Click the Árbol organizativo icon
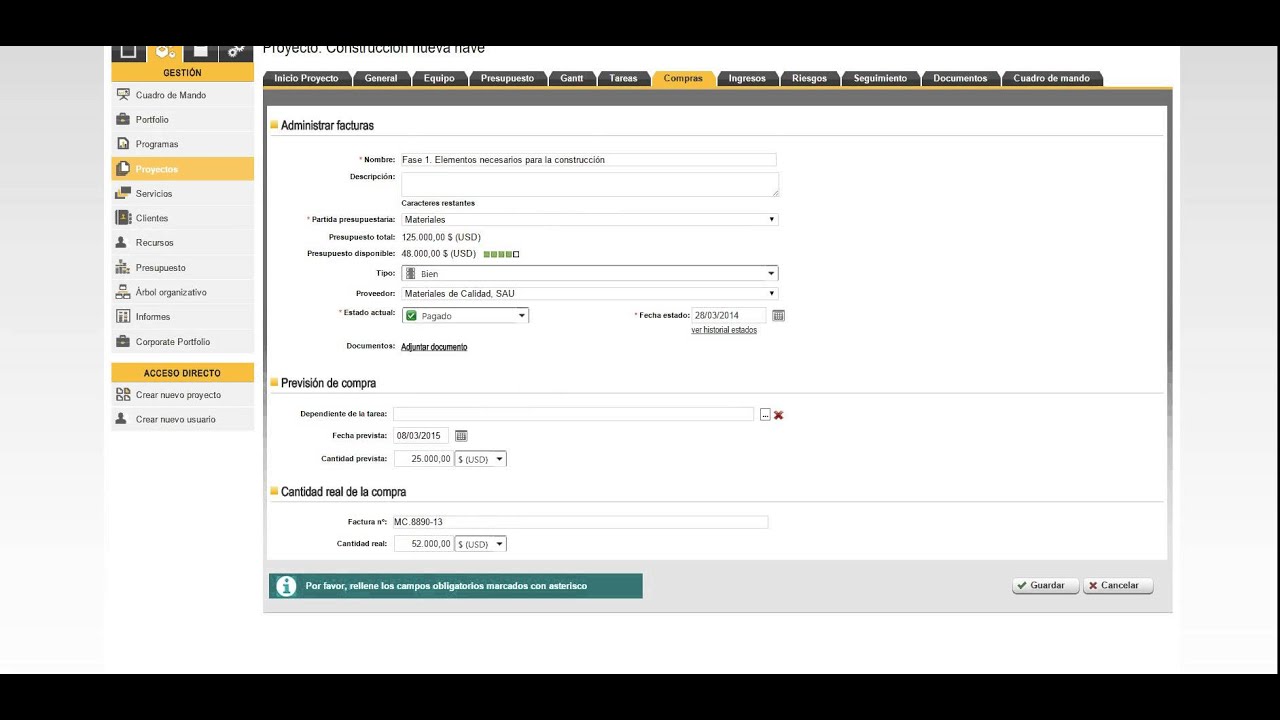 (x=123, y=292)
